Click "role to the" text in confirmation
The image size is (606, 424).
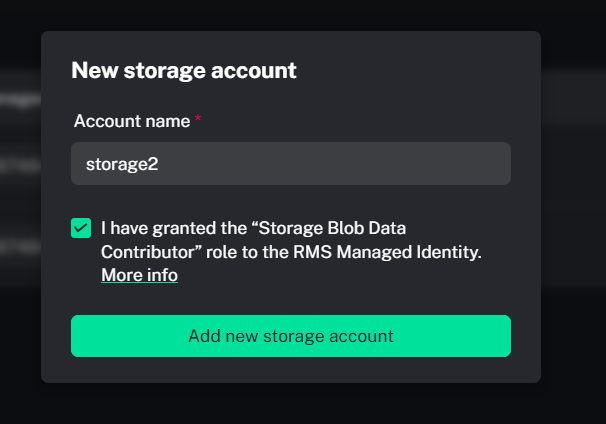247,252
